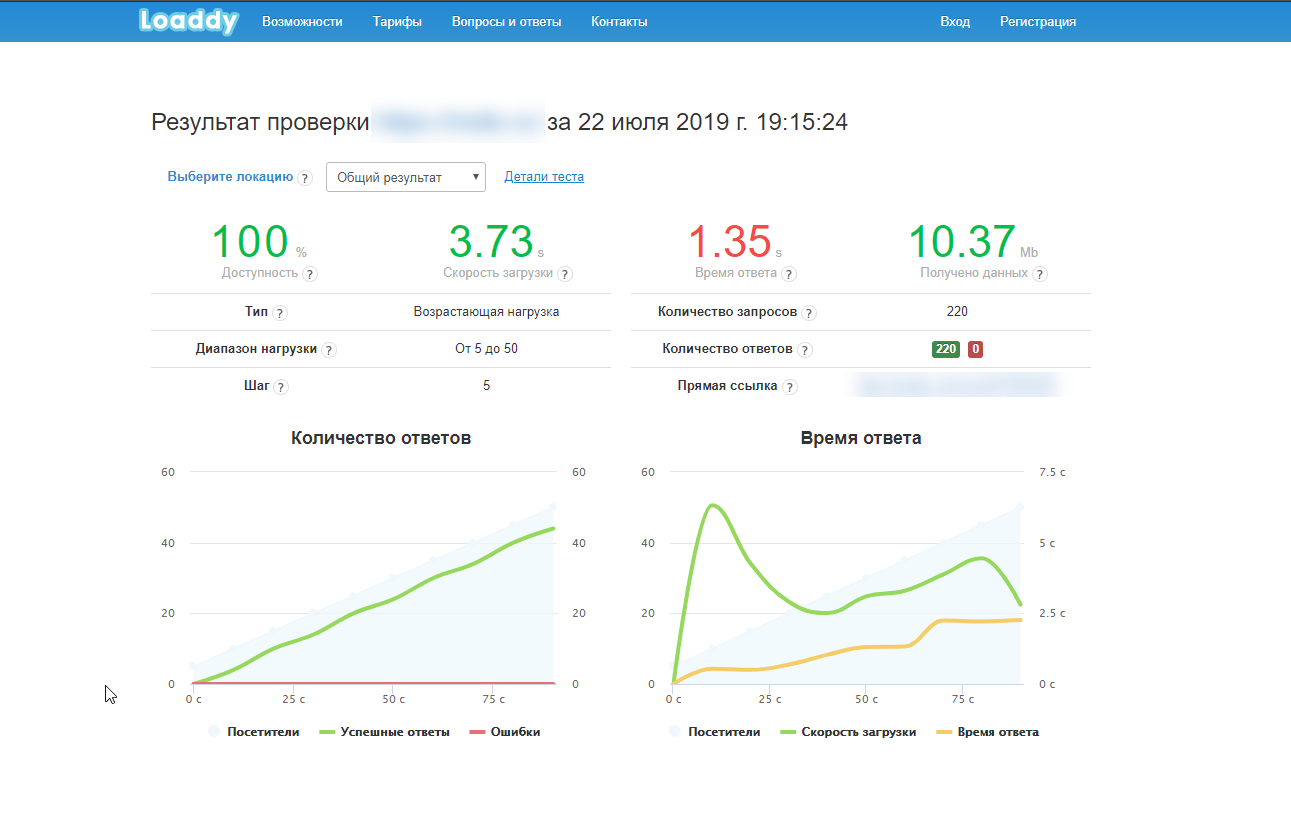Click the 3.73 s load speed value
Viewport: 1291px width, 823px height.
click(x=497, y=244)
